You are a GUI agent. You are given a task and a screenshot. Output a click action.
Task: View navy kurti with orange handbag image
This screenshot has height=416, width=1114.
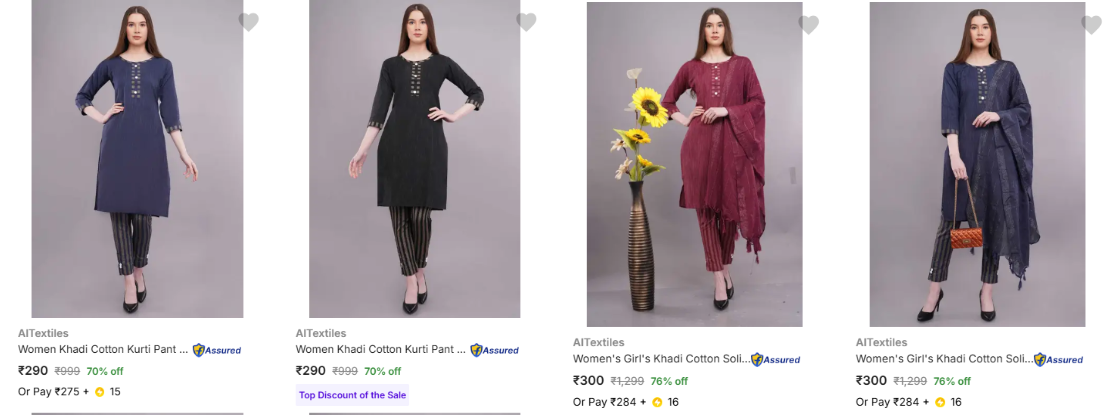pos(977,165)
